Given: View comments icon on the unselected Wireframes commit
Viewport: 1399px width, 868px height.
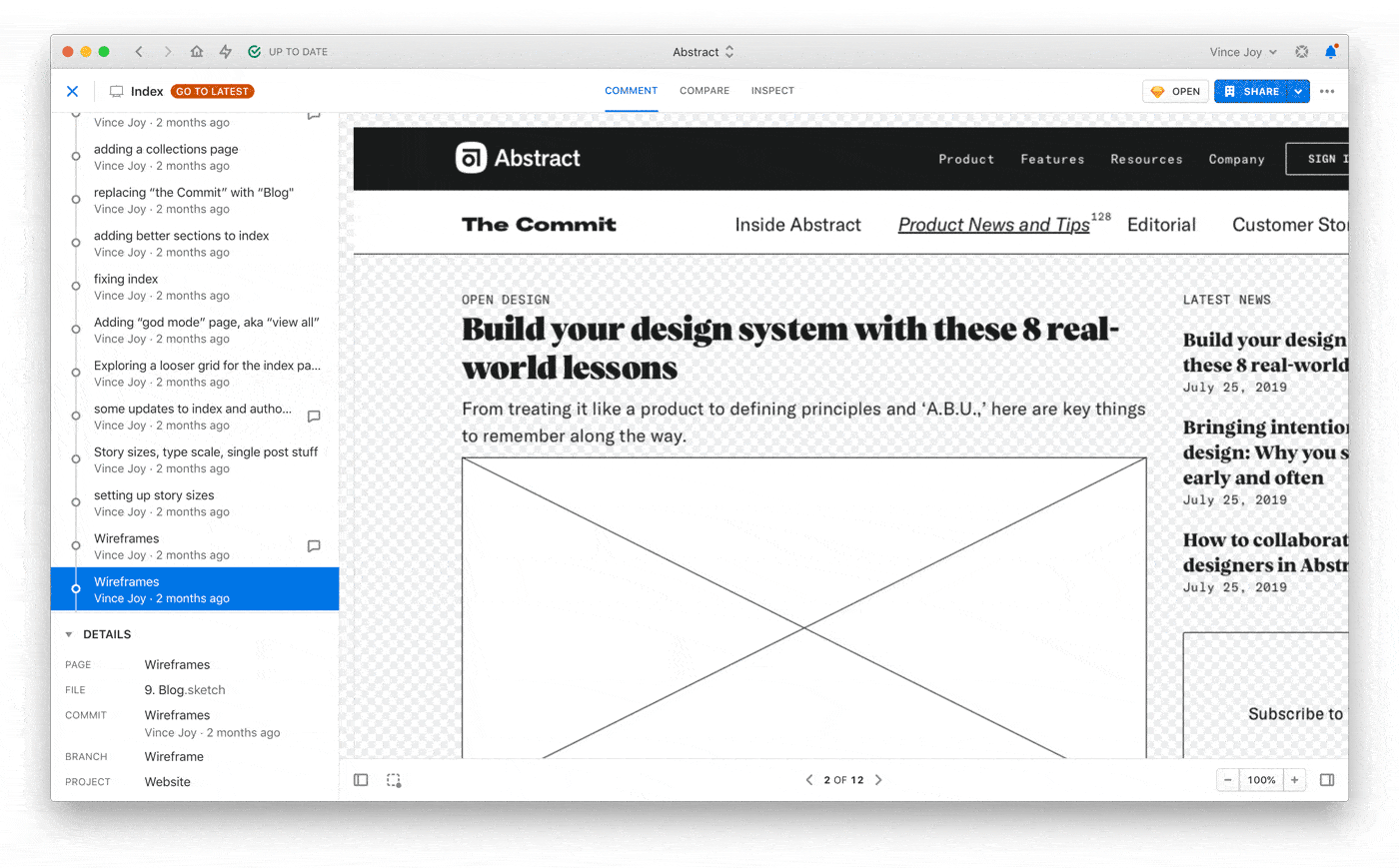Looking at the screenshot, I should click(x=314, y=546).
